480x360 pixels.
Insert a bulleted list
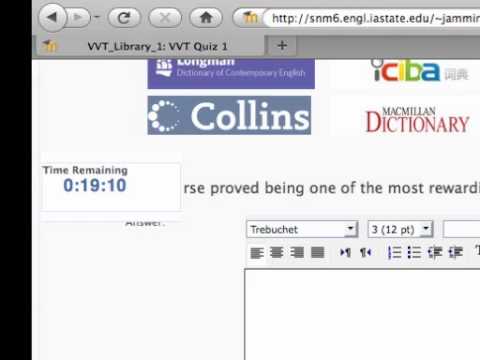[x=414, y=253]
